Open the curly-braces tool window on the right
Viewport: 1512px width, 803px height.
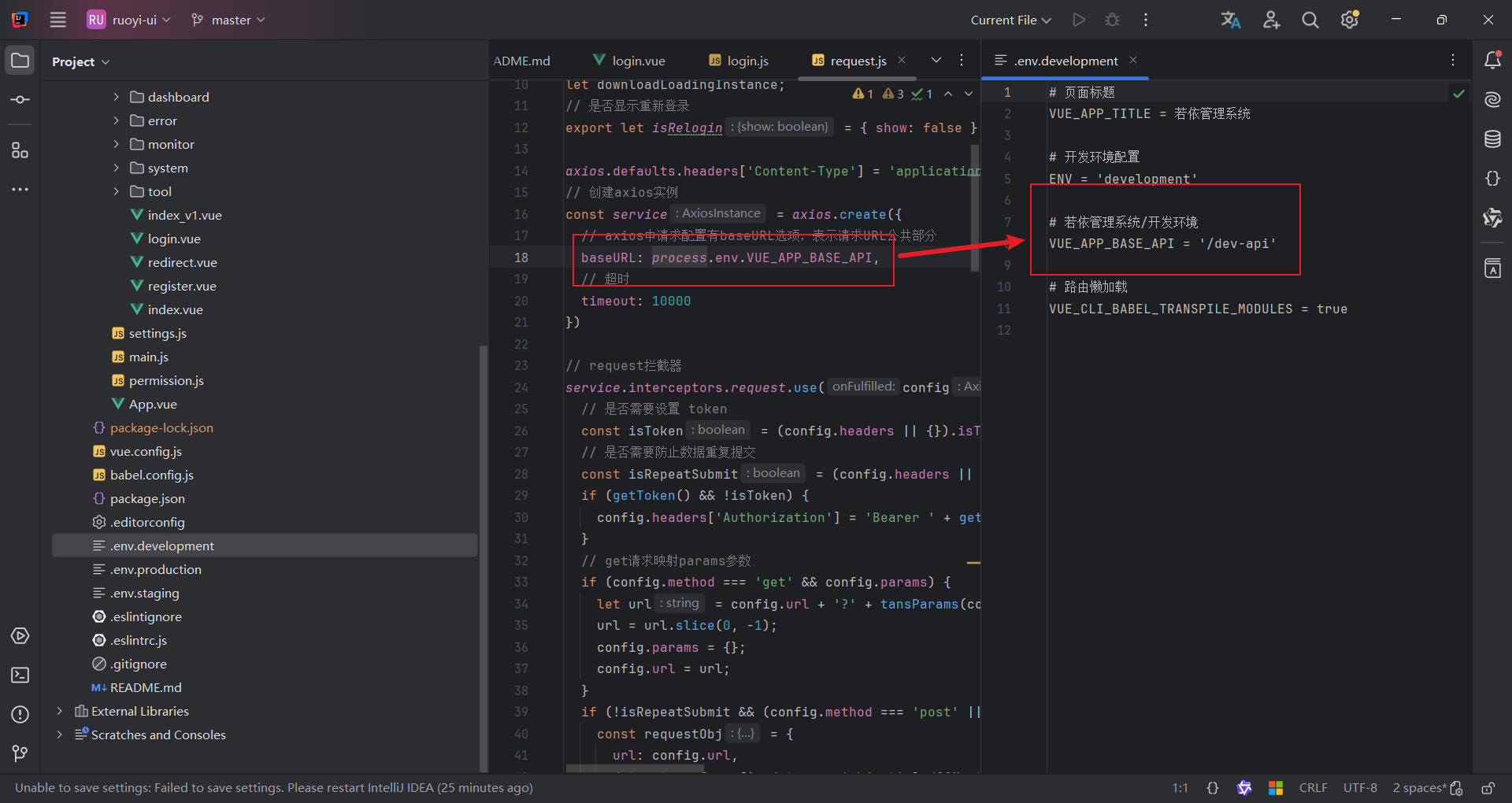coord(1492,179)
